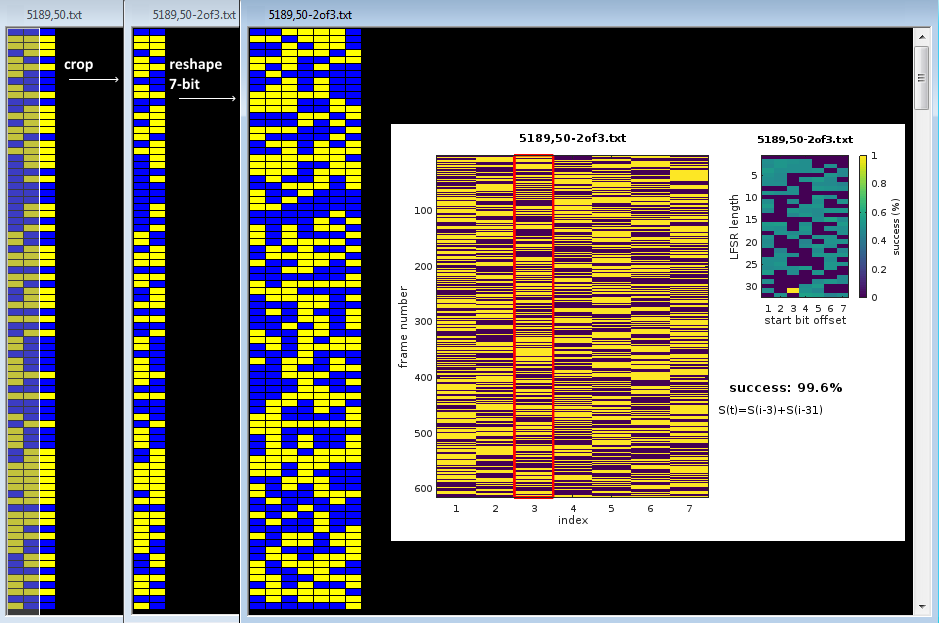Click the 'success: 99.6%' text

786,388
